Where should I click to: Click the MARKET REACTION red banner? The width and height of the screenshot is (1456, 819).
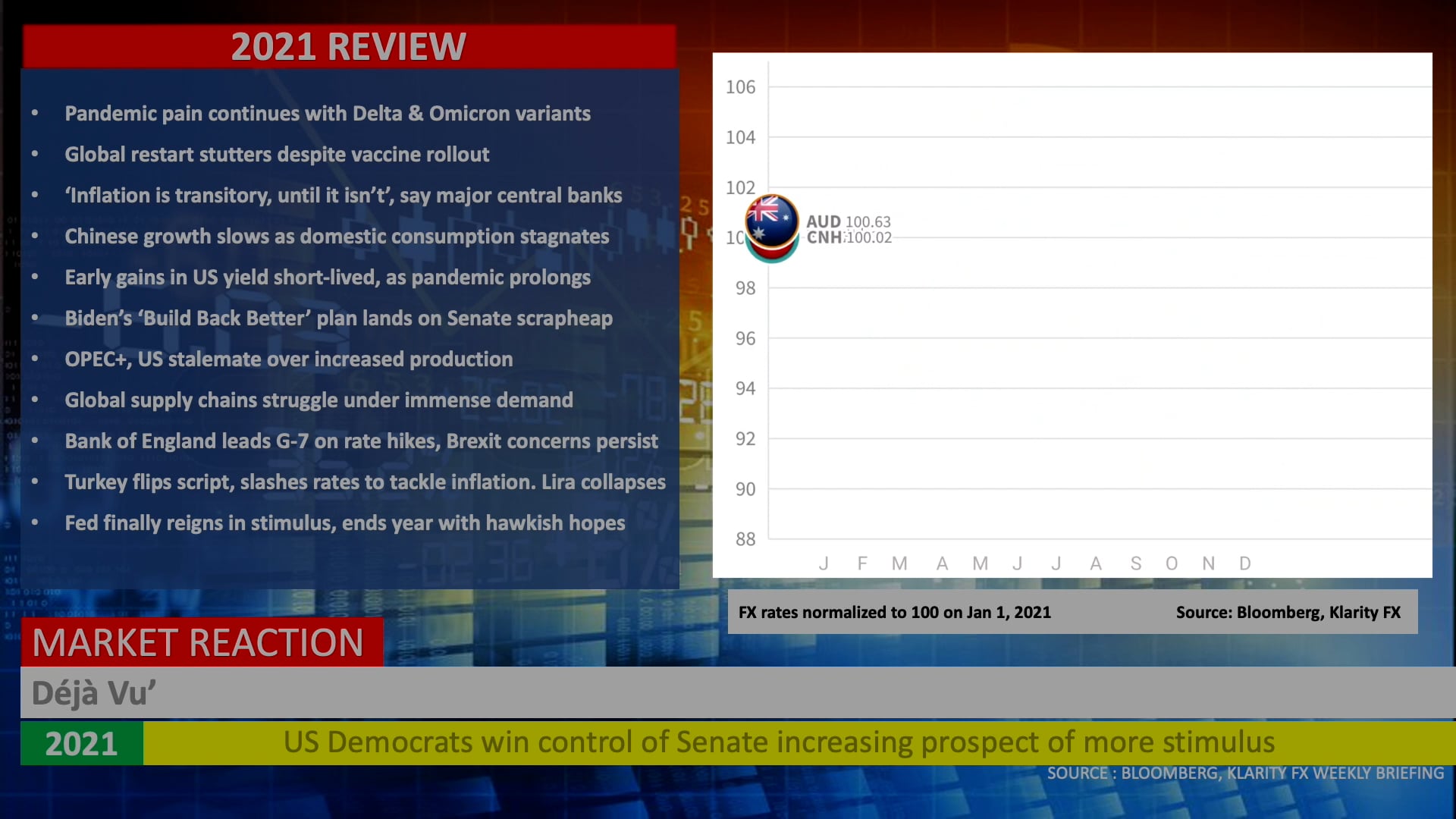pyautogui.click(x=202, y=642)
